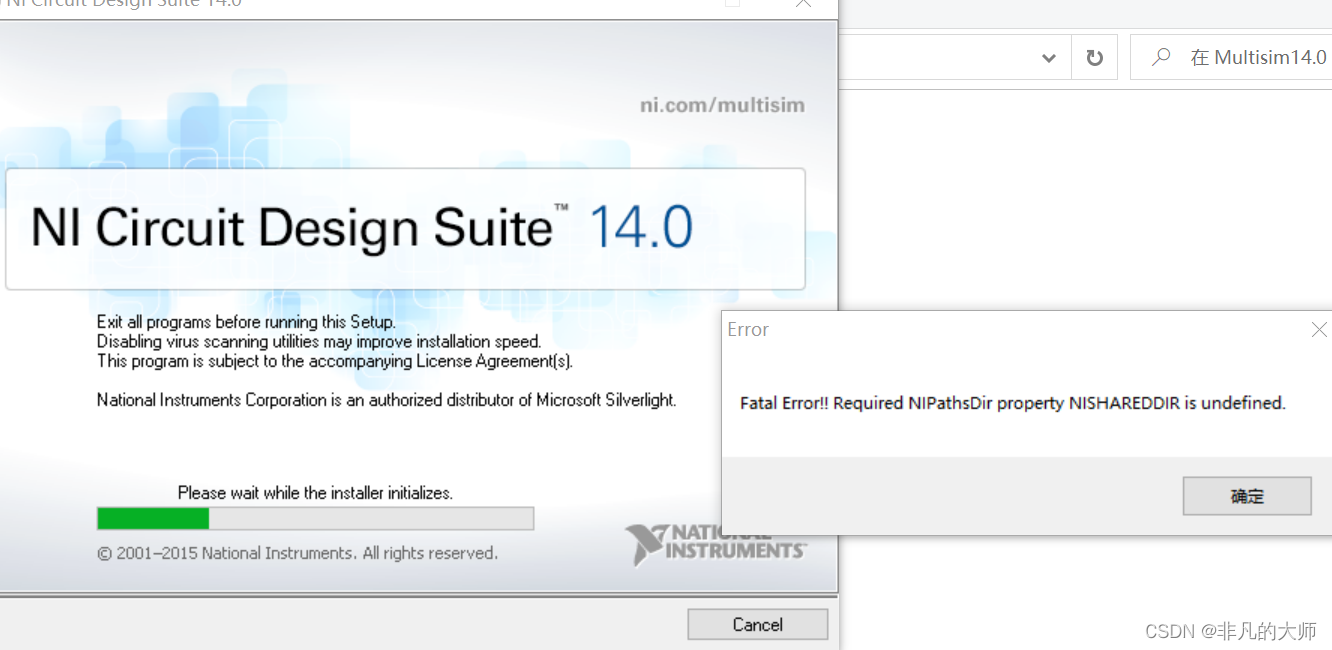Close the Error dialog
The height and width of the screenshot is (650, 1332).
[x=1319, y=329]
